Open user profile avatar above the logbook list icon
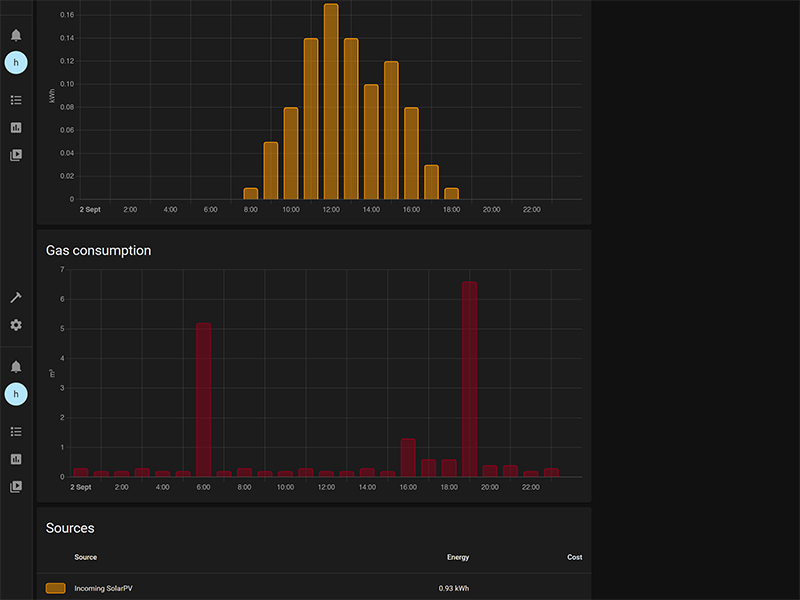This screenshot has height=600, width=800. (16, 63)
